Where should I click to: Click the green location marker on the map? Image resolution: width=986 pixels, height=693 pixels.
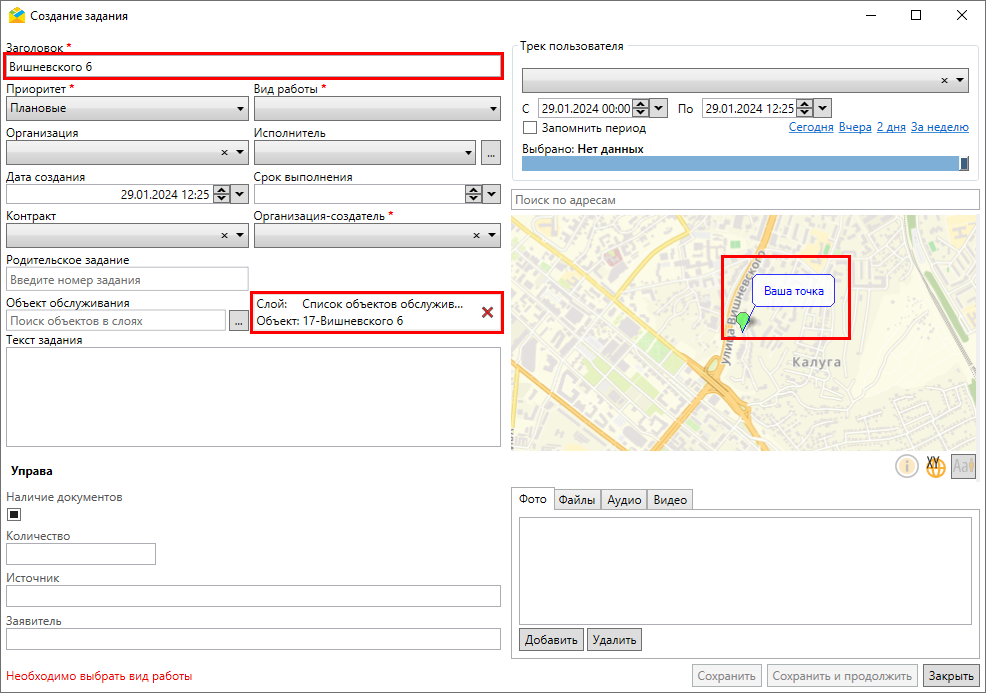click(x=743, y=321)
